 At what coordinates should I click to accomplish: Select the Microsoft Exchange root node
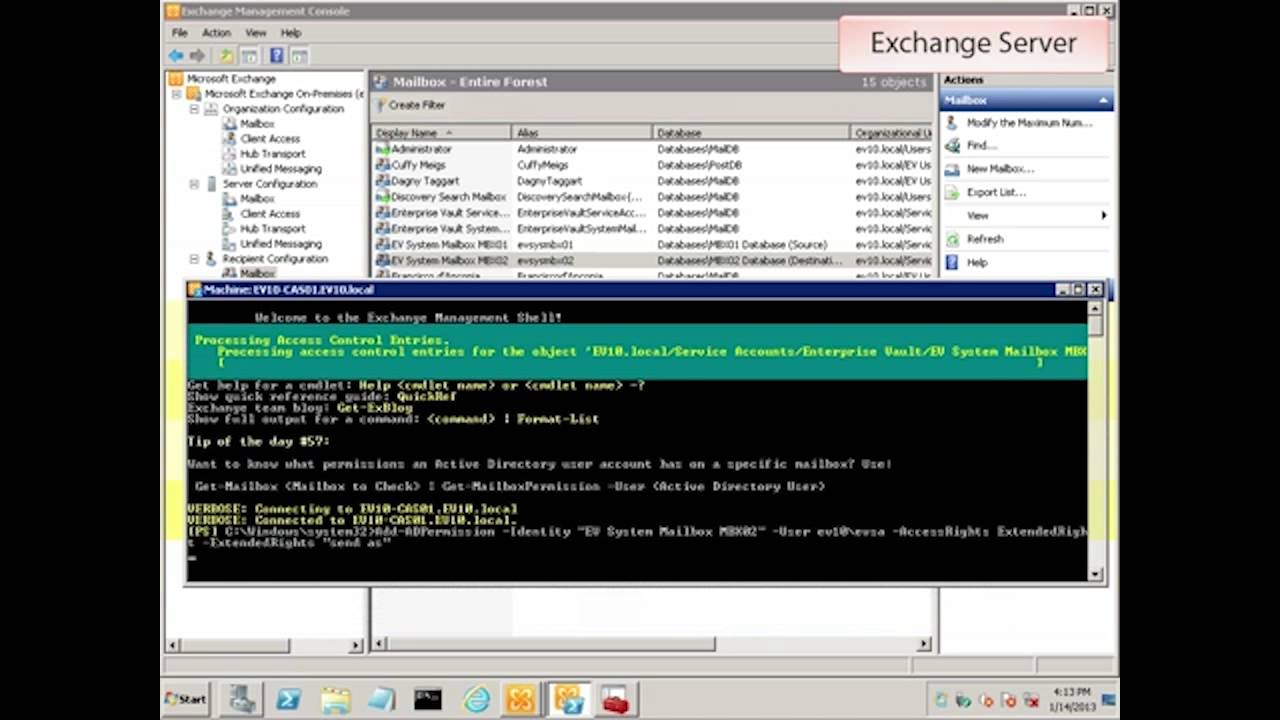coord(231,79)
